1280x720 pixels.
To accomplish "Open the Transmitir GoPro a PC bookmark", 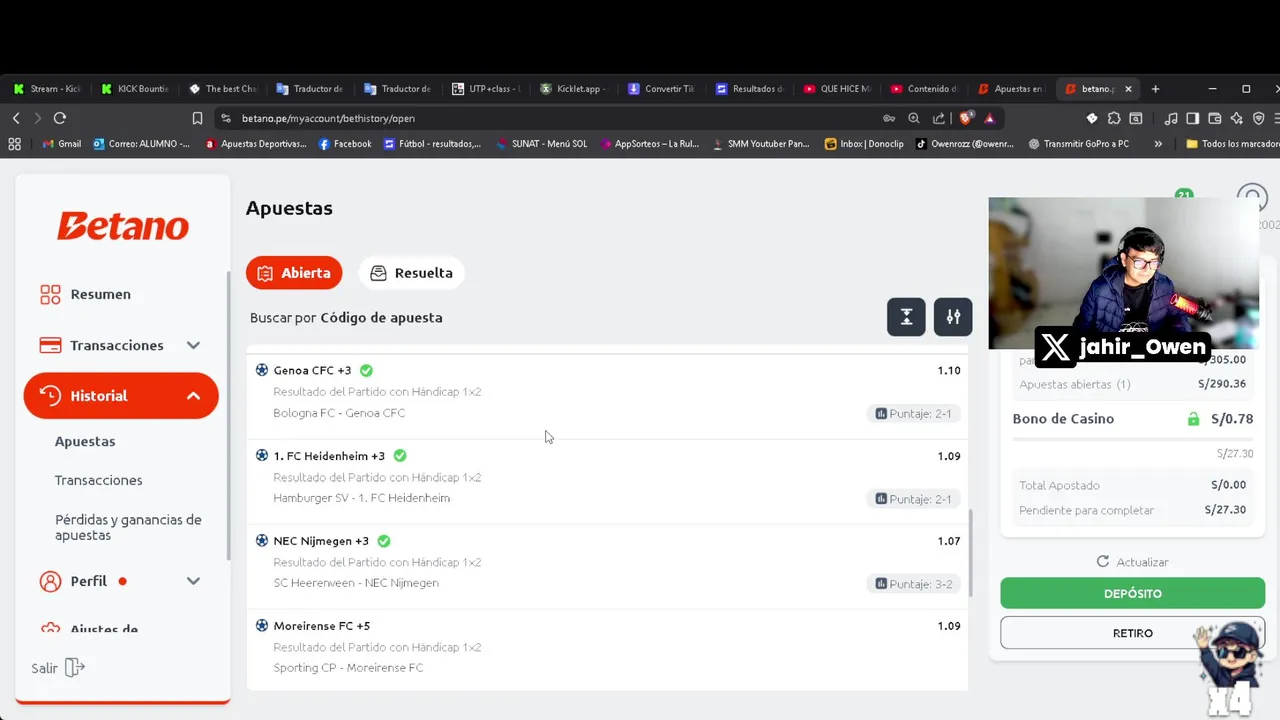I will pyautogui.click(x=1078, y=144).
